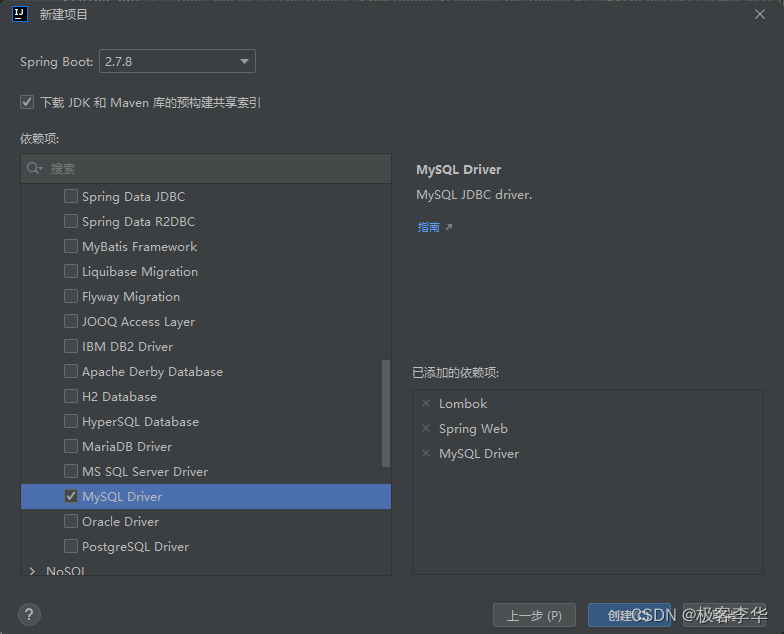Viewport: 784px width, 634px height.
Task: Tick the PostgreSQL Driver checkbox
Action: (x=71, y=546)
